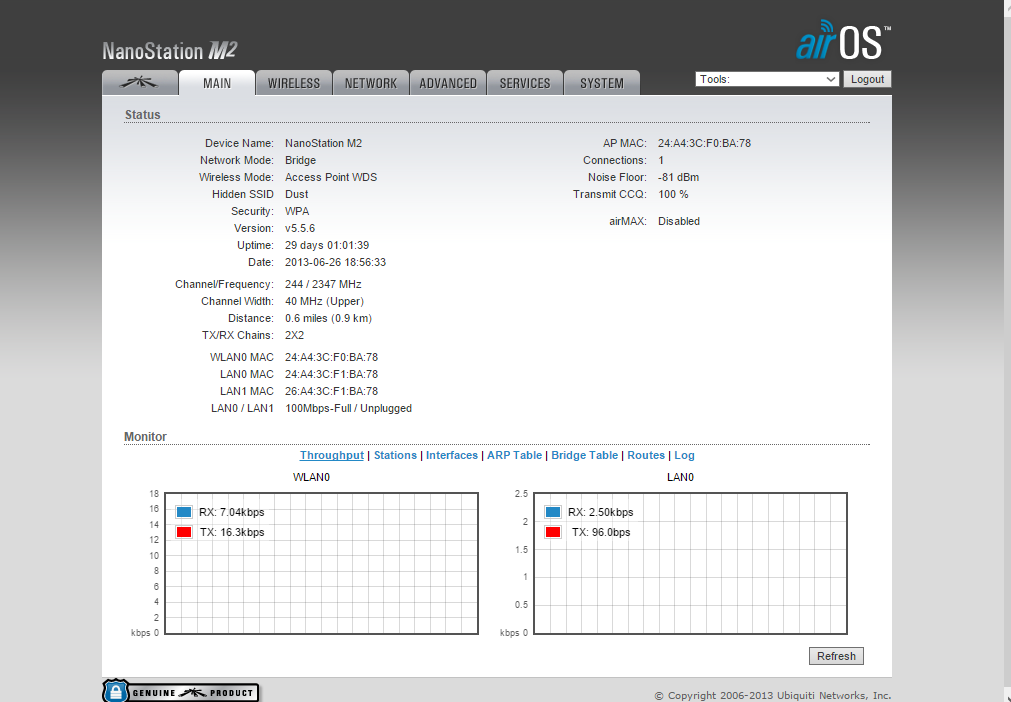Viewport: 1011px width, 702px height.
Task: Click the Connections value 1
Action: tap(661, 160)
